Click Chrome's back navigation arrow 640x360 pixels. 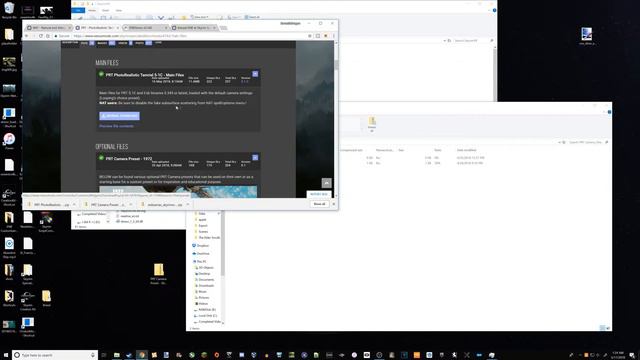(x=27, y=36)
